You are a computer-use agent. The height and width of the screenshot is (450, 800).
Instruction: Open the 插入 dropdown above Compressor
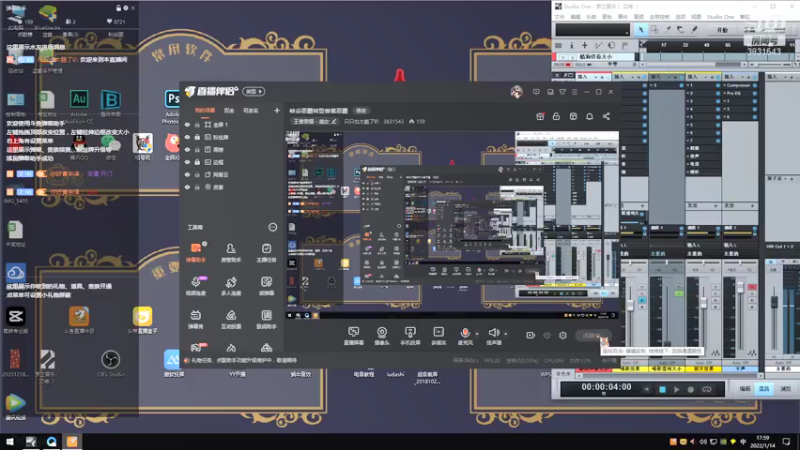coord(741,77)
